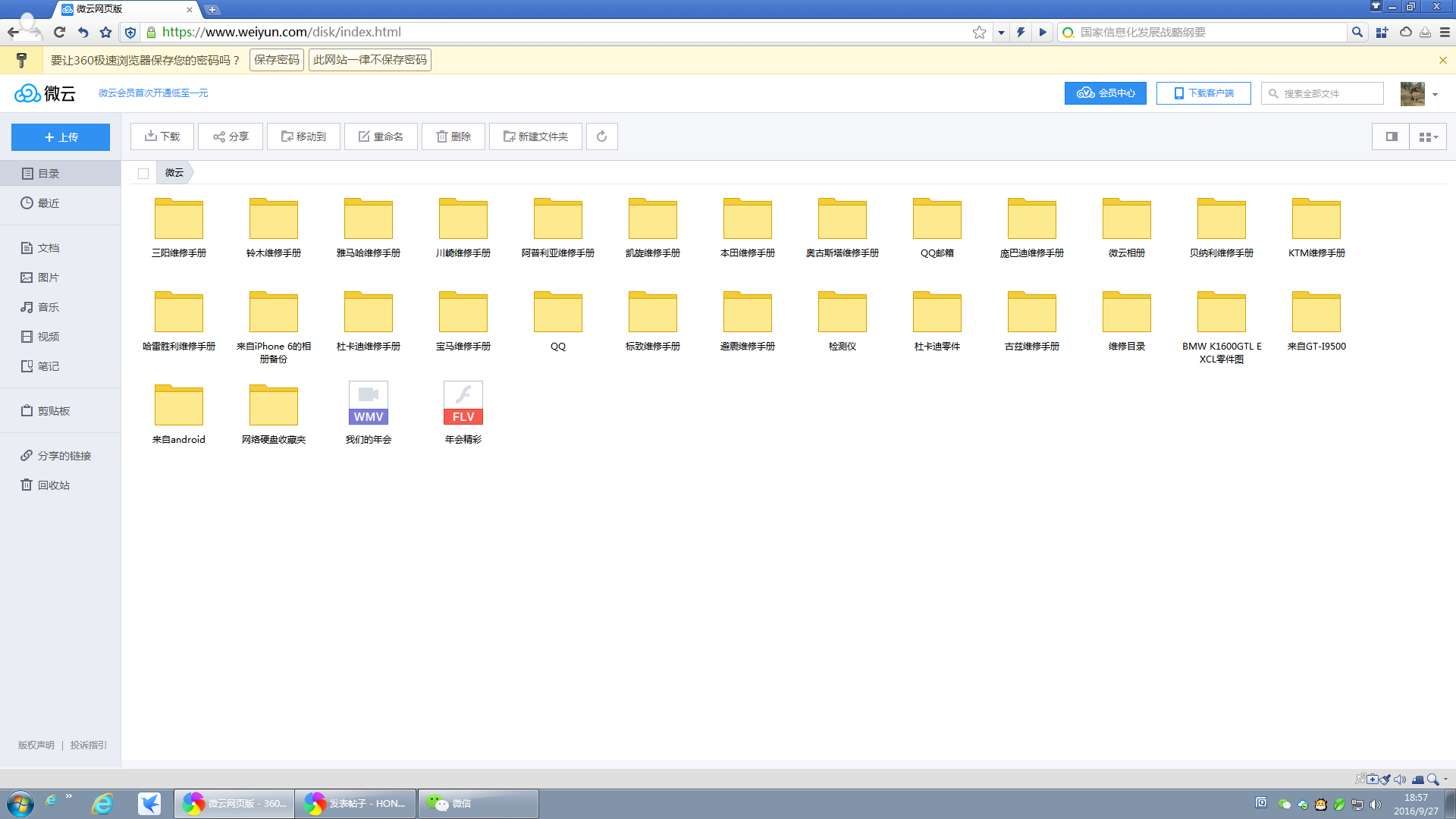Select the 宝马维修手册 folder

click(463, 321)
